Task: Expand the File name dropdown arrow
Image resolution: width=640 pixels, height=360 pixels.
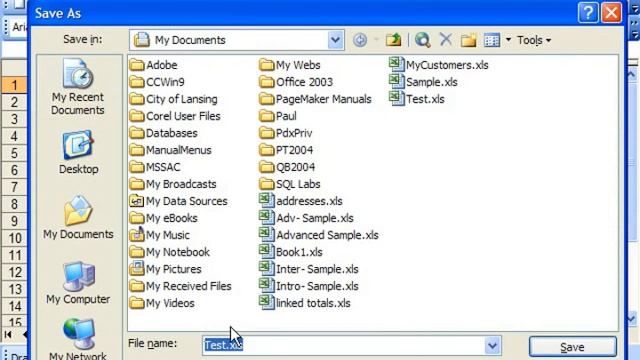Action: point(492,346)
